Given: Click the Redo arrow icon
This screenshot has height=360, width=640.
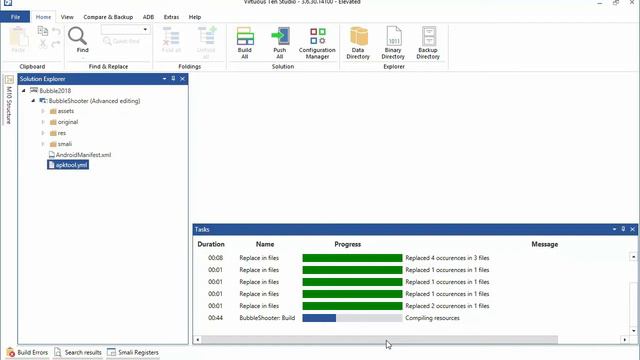Looking at the screenshot, I should click(56, 44).
